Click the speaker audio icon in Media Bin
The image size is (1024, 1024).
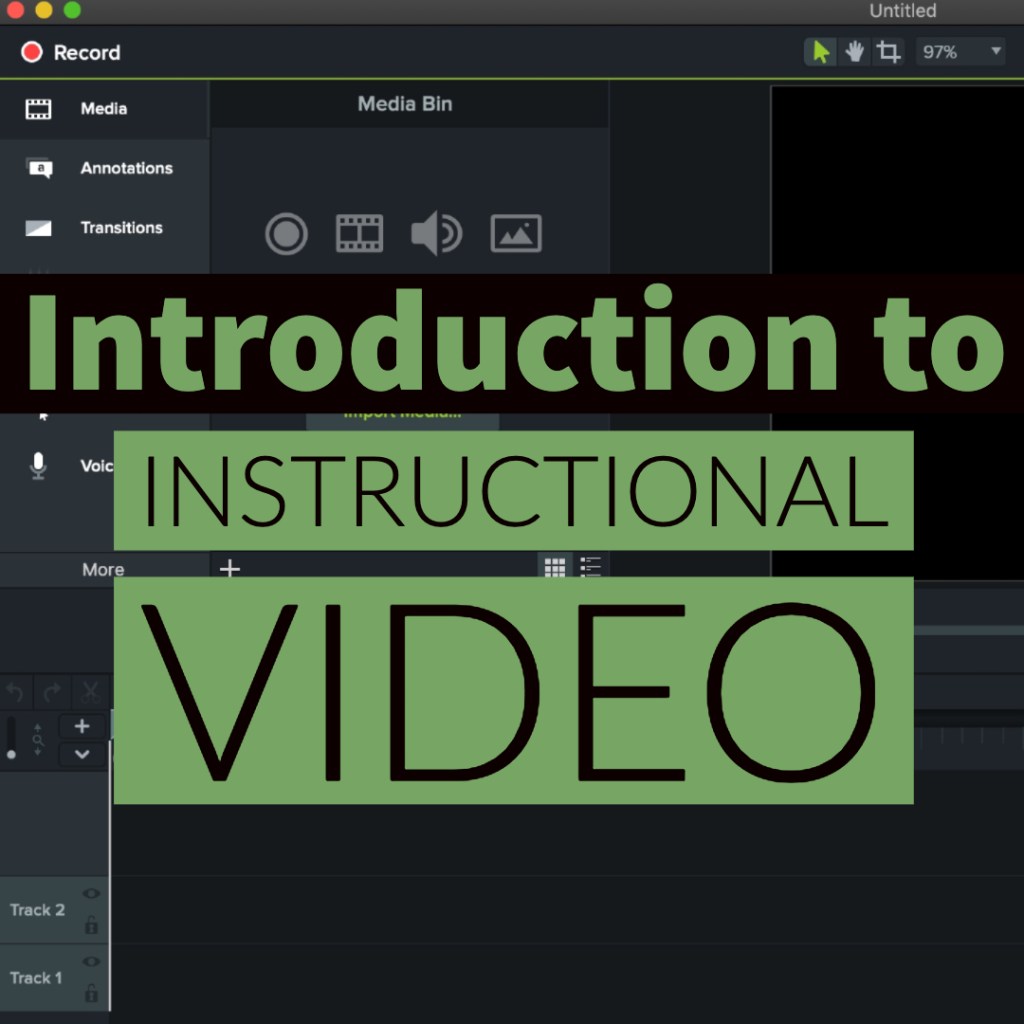[x=436, y=234]
